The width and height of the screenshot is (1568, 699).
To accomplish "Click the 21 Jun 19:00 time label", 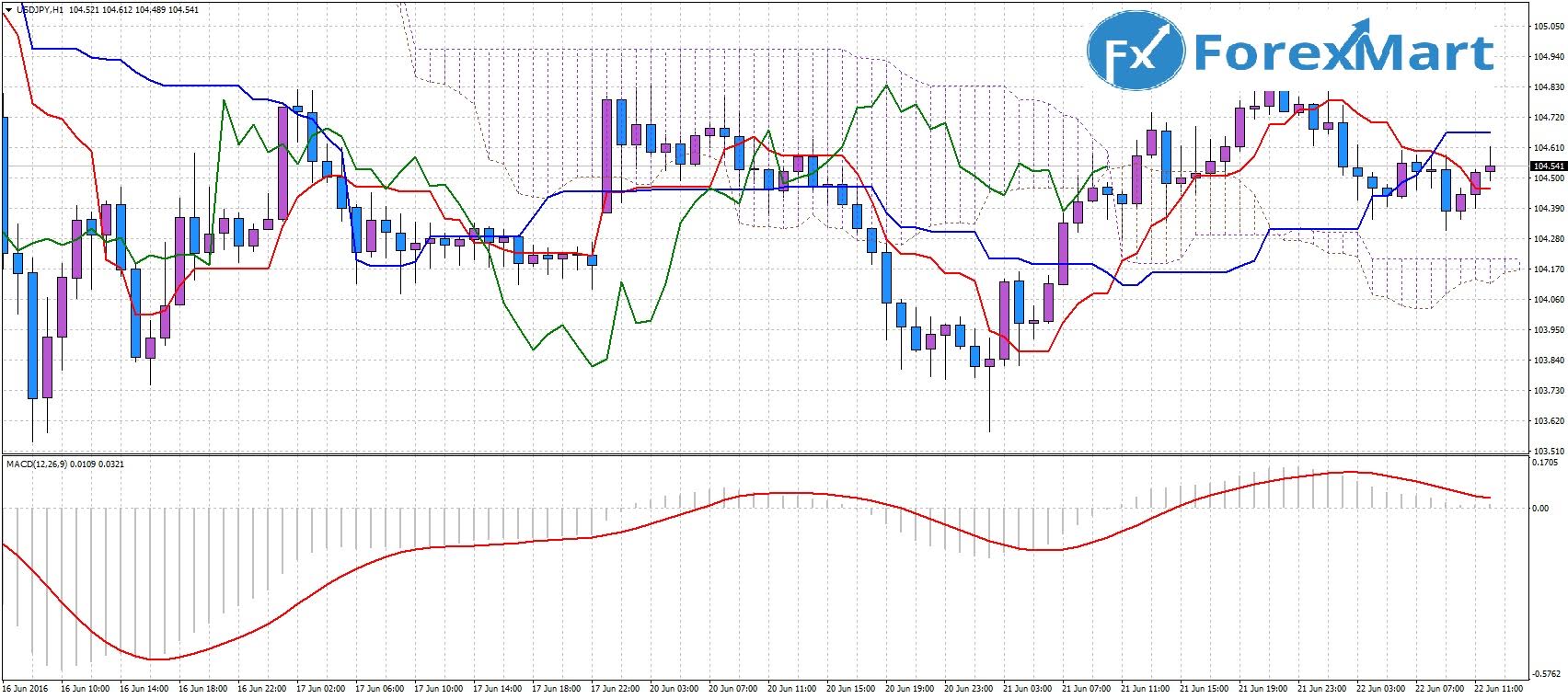I will (x=1263, y=688).
